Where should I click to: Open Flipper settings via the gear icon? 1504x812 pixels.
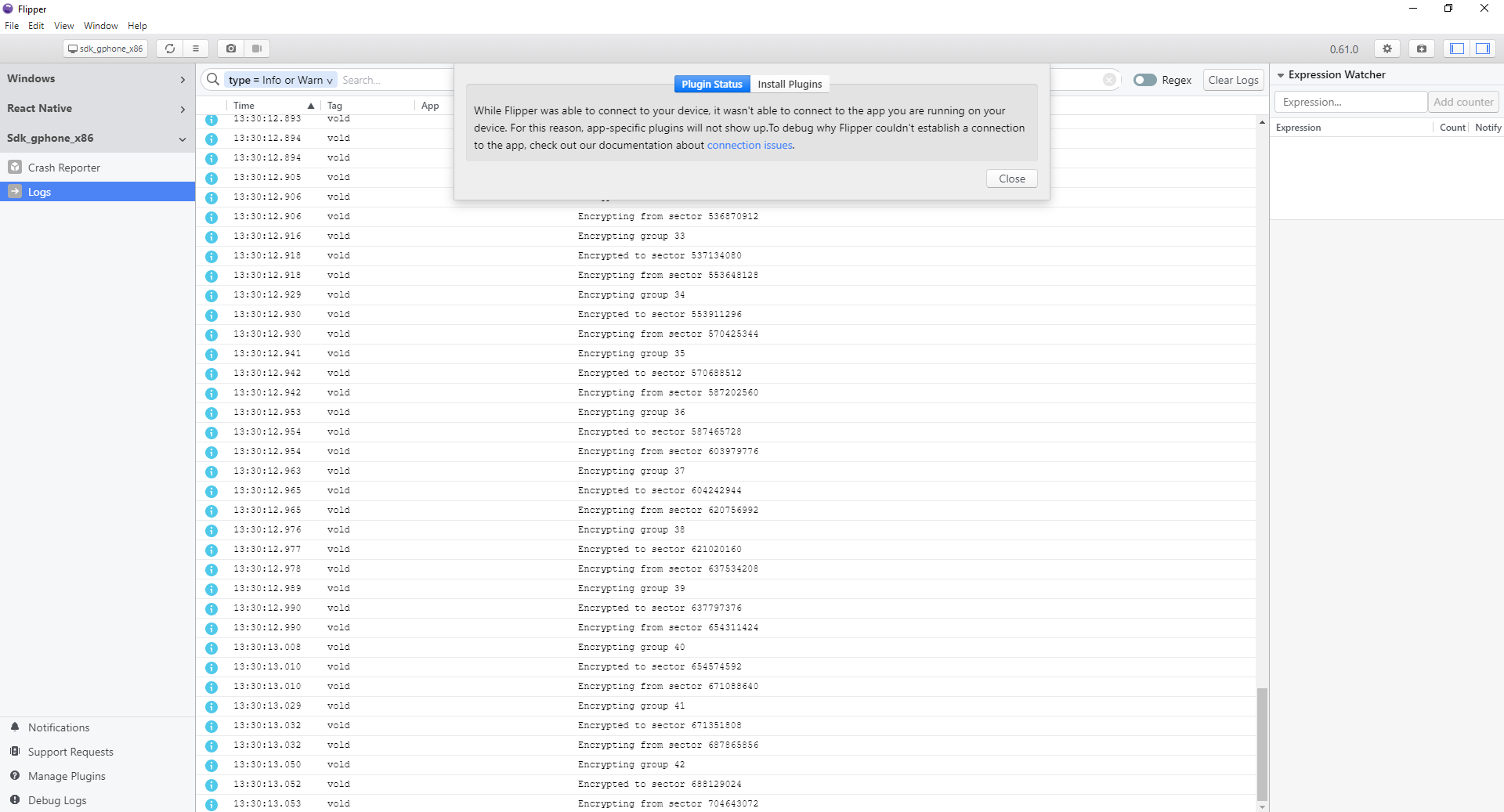[1386, 49]
